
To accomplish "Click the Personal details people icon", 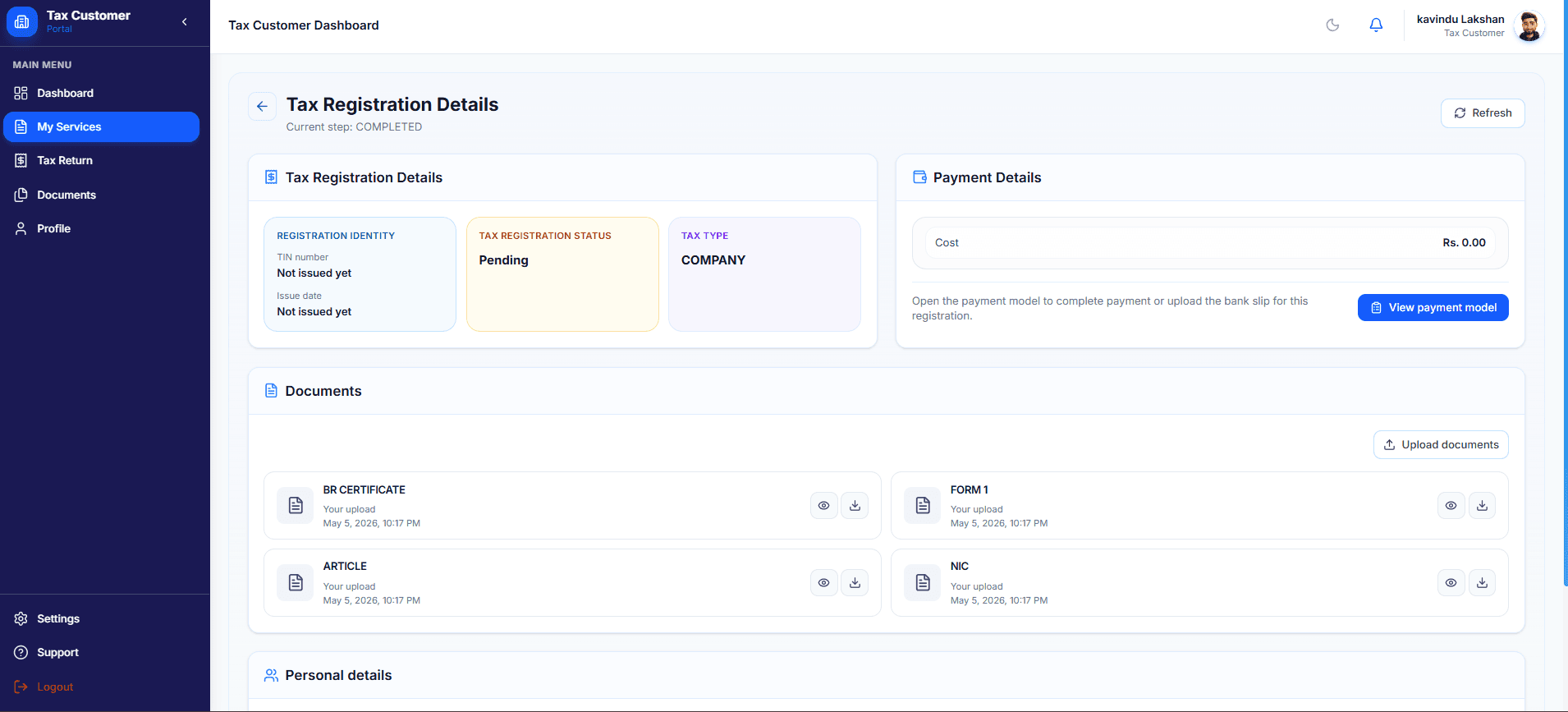I will pos(271,675).
